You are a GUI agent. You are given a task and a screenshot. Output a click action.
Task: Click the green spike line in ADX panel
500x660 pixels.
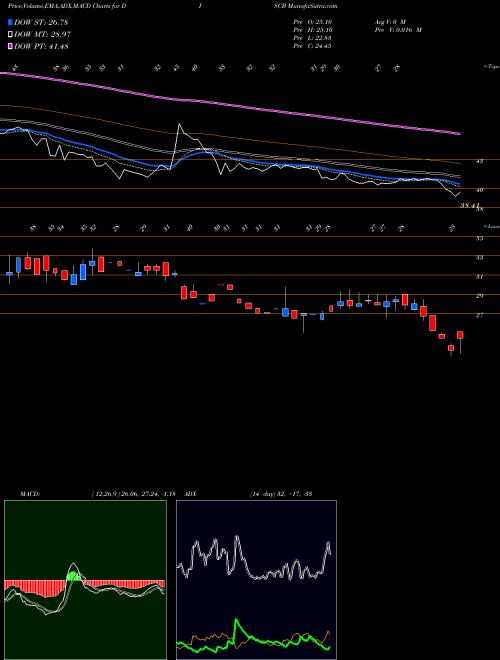click(x=236, y=622)
